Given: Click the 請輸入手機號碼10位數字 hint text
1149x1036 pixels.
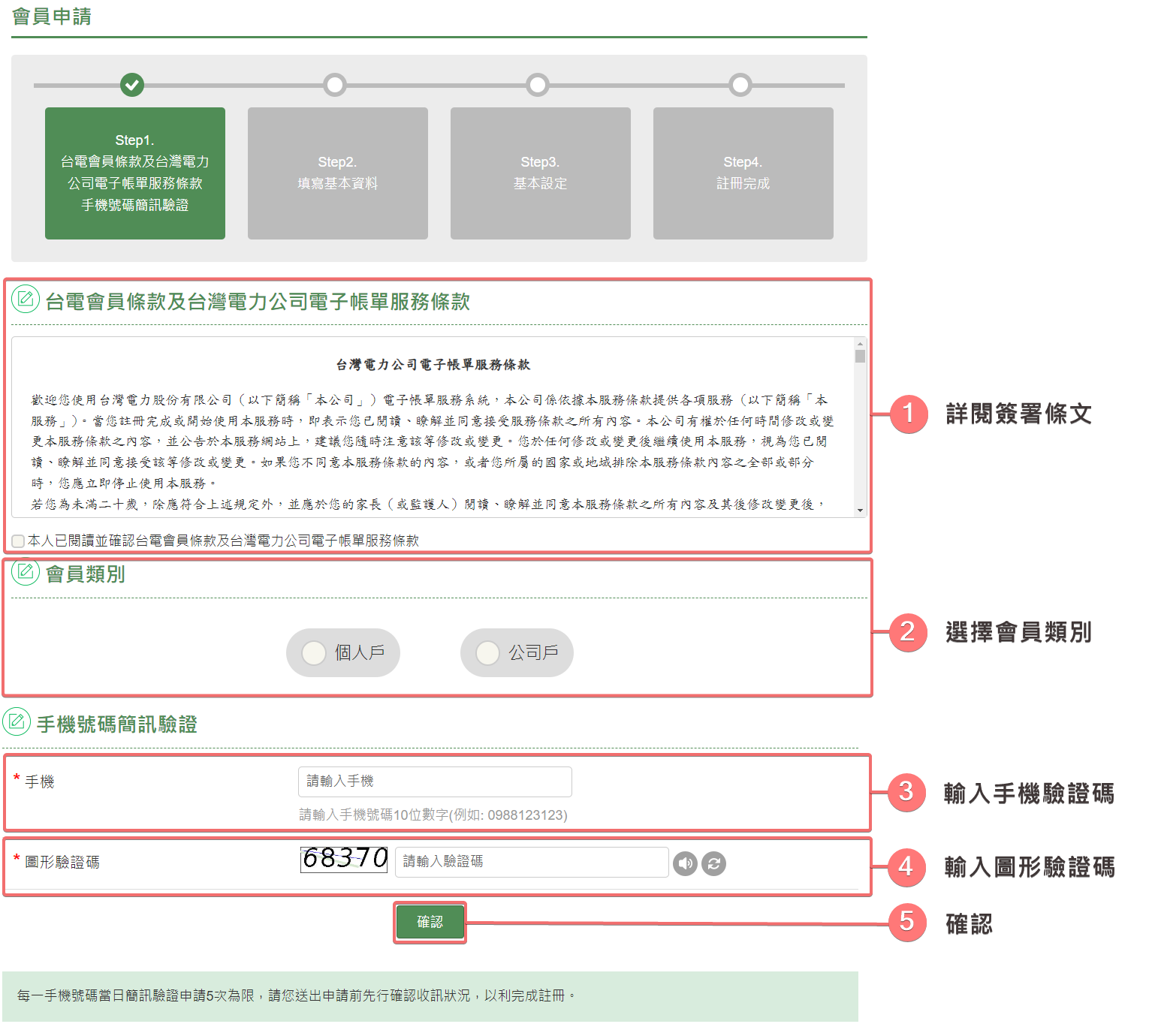Looking at the screenshot, I should pos(433,815).
